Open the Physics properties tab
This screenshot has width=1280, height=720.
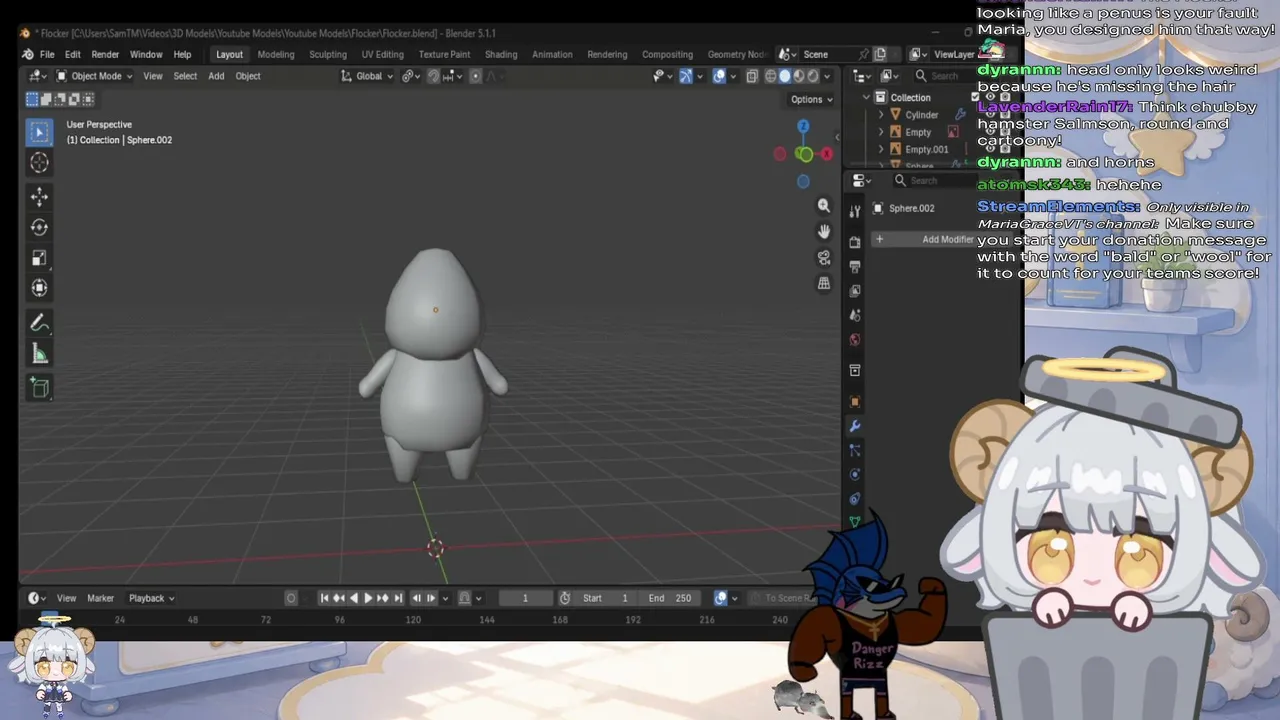855,474
